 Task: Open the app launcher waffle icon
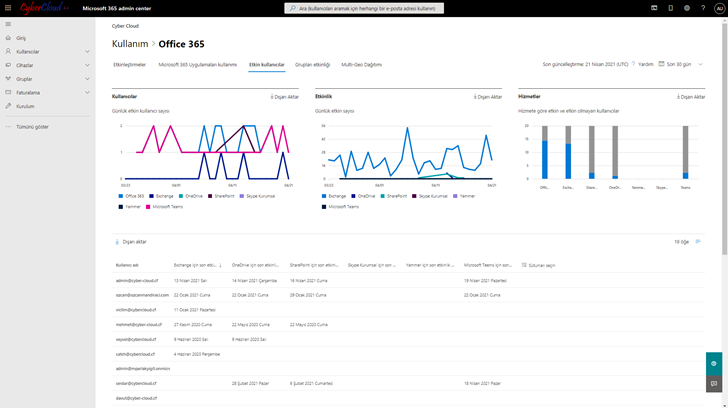tap(8, 8)
